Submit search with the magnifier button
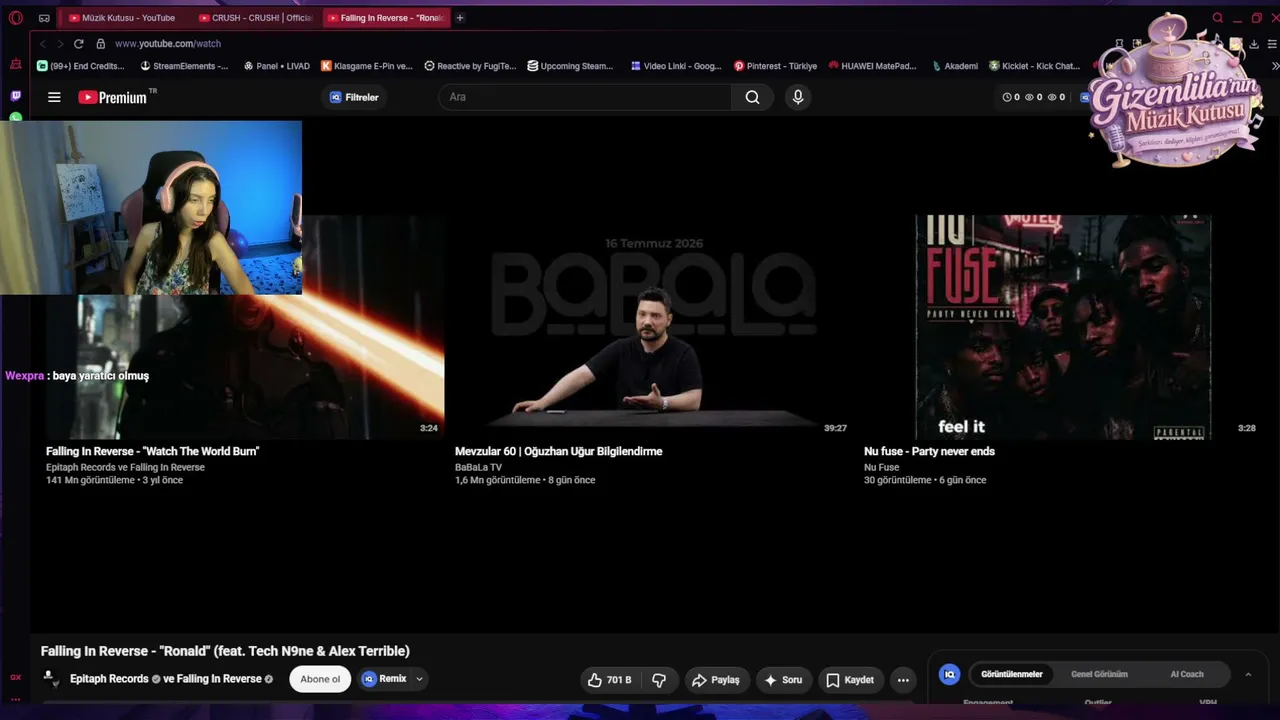1280x720 pixels. click(752, 97)
